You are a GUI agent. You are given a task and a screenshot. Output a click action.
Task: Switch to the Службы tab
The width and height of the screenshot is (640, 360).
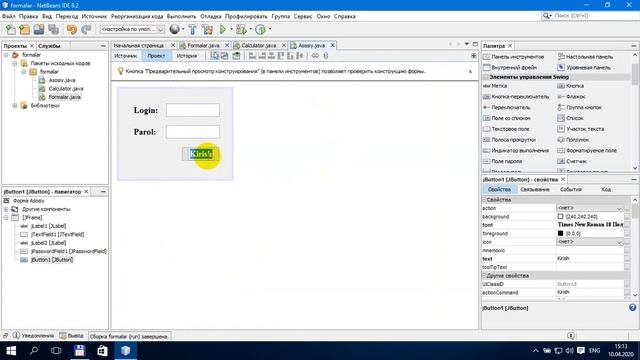49,46
